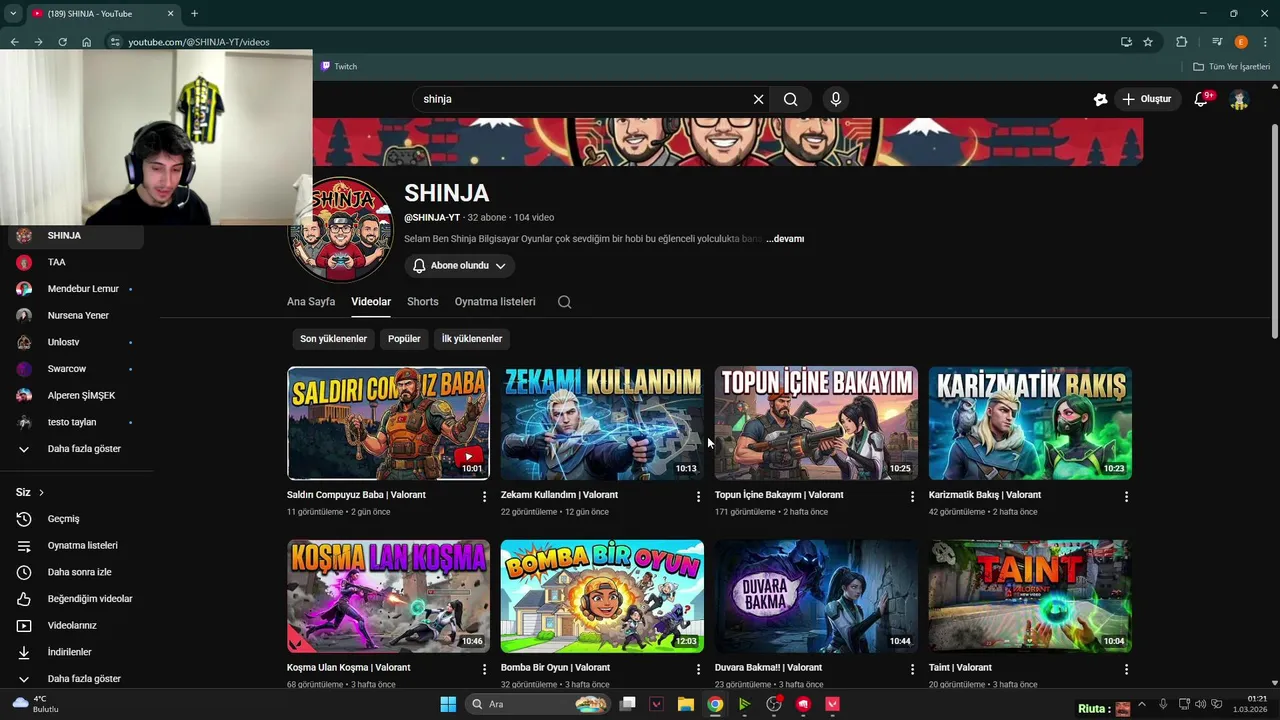Bookmark this page with the star icon

1148,42
